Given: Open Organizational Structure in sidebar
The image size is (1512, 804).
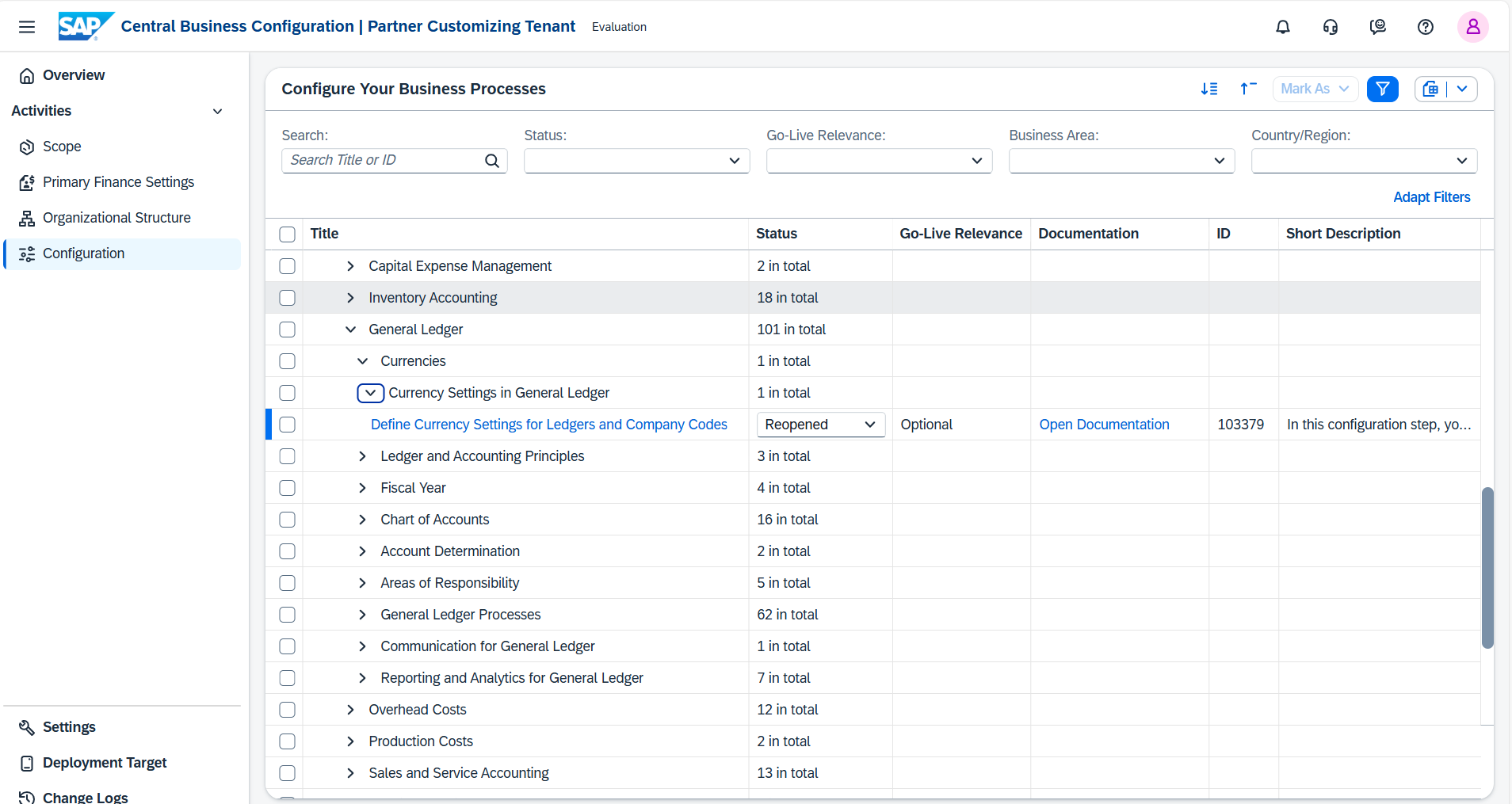Looking at the screenshot, I should (x=116, y=218).
